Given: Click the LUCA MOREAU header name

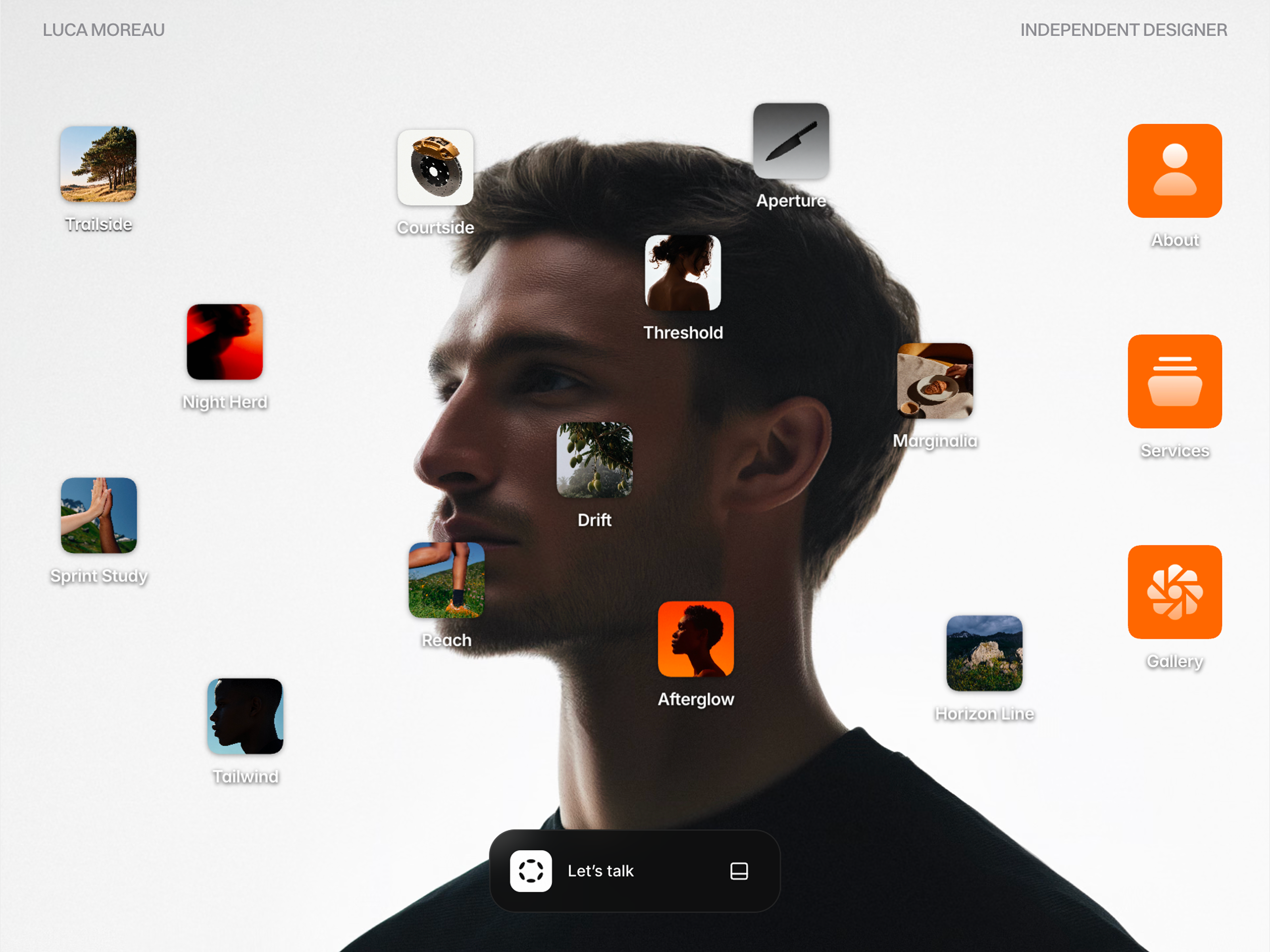Looking at the screenshot, I should click(x=104, y=30).
